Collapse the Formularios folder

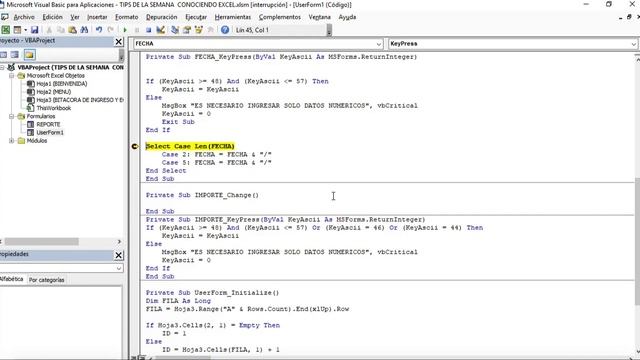point(12,116)
